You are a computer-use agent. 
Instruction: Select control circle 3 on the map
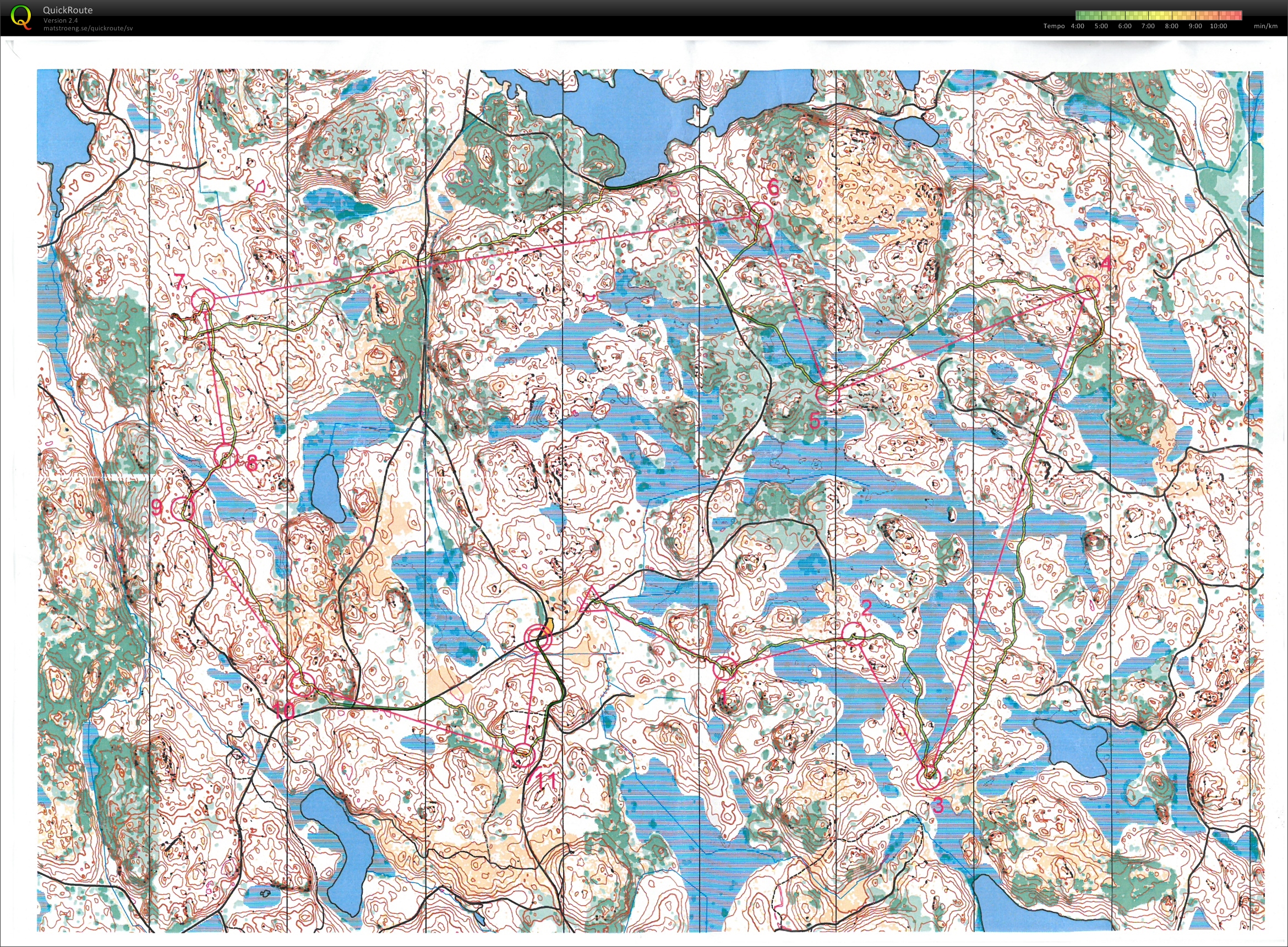929,778
